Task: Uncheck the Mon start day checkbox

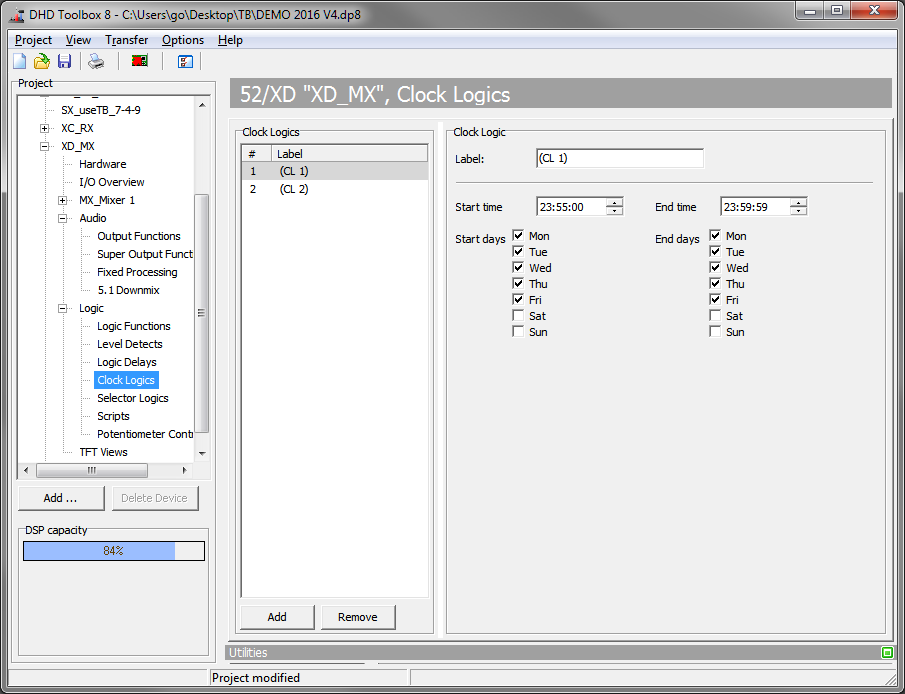Action: [x=518, y=236]
